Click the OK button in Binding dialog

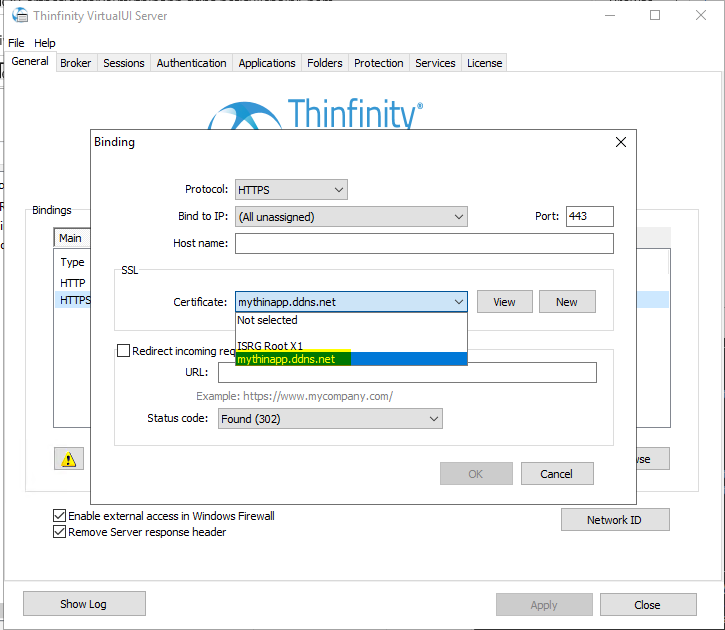pyautogui.click(x=476, y=474)
